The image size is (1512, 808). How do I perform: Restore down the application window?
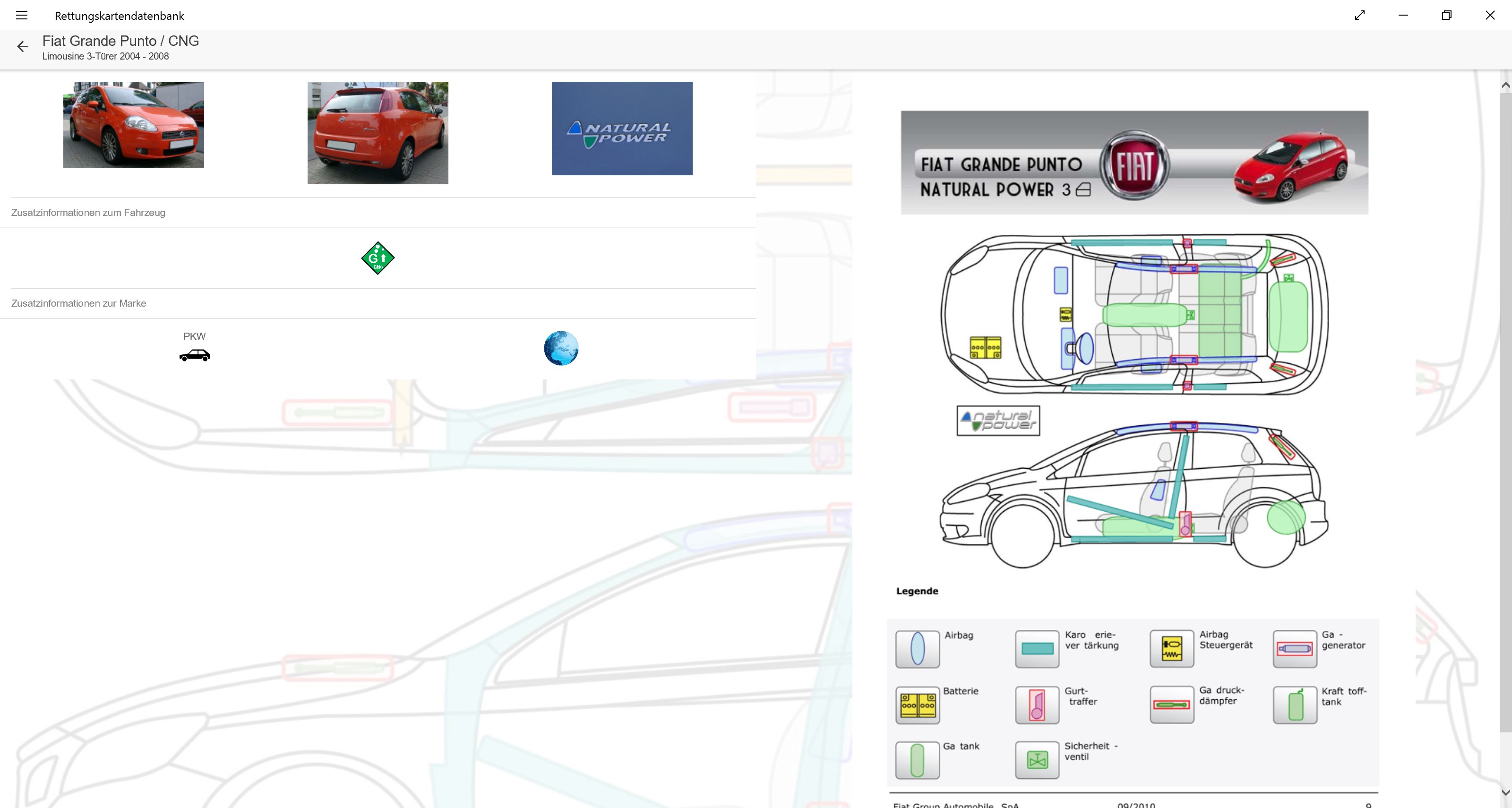pos(1446,16)
